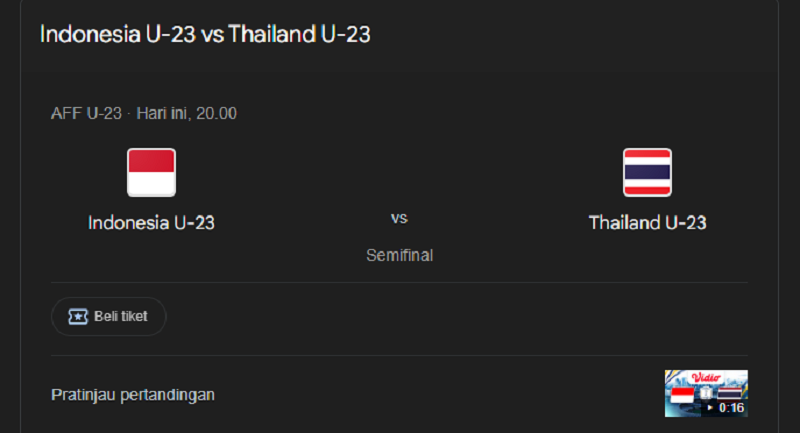The height and width of the screenshot is (433, 800).
Task: Open the Pratinjau pertandingan label
Action: [x=133, y=395]
